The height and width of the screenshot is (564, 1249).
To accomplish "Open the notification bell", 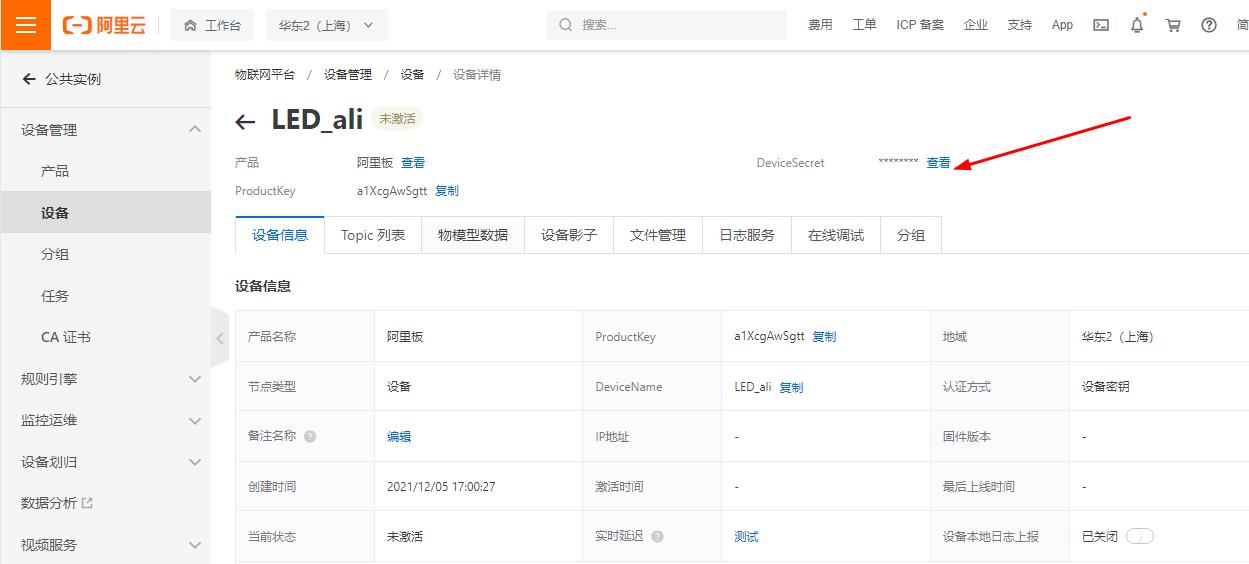I will pyautogui.click(x=1137, y=25).
